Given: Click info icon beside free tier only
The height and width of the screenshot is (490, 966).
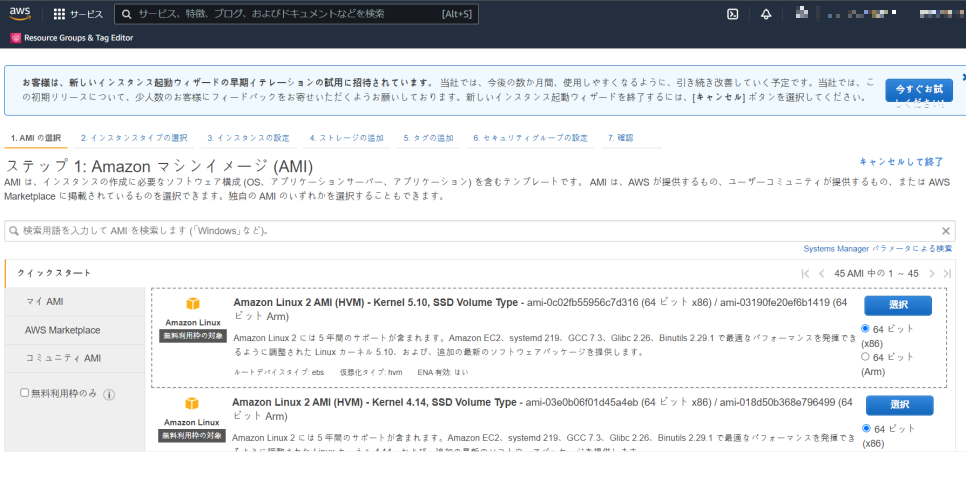Looking at the screenshot, I should 109,394.
